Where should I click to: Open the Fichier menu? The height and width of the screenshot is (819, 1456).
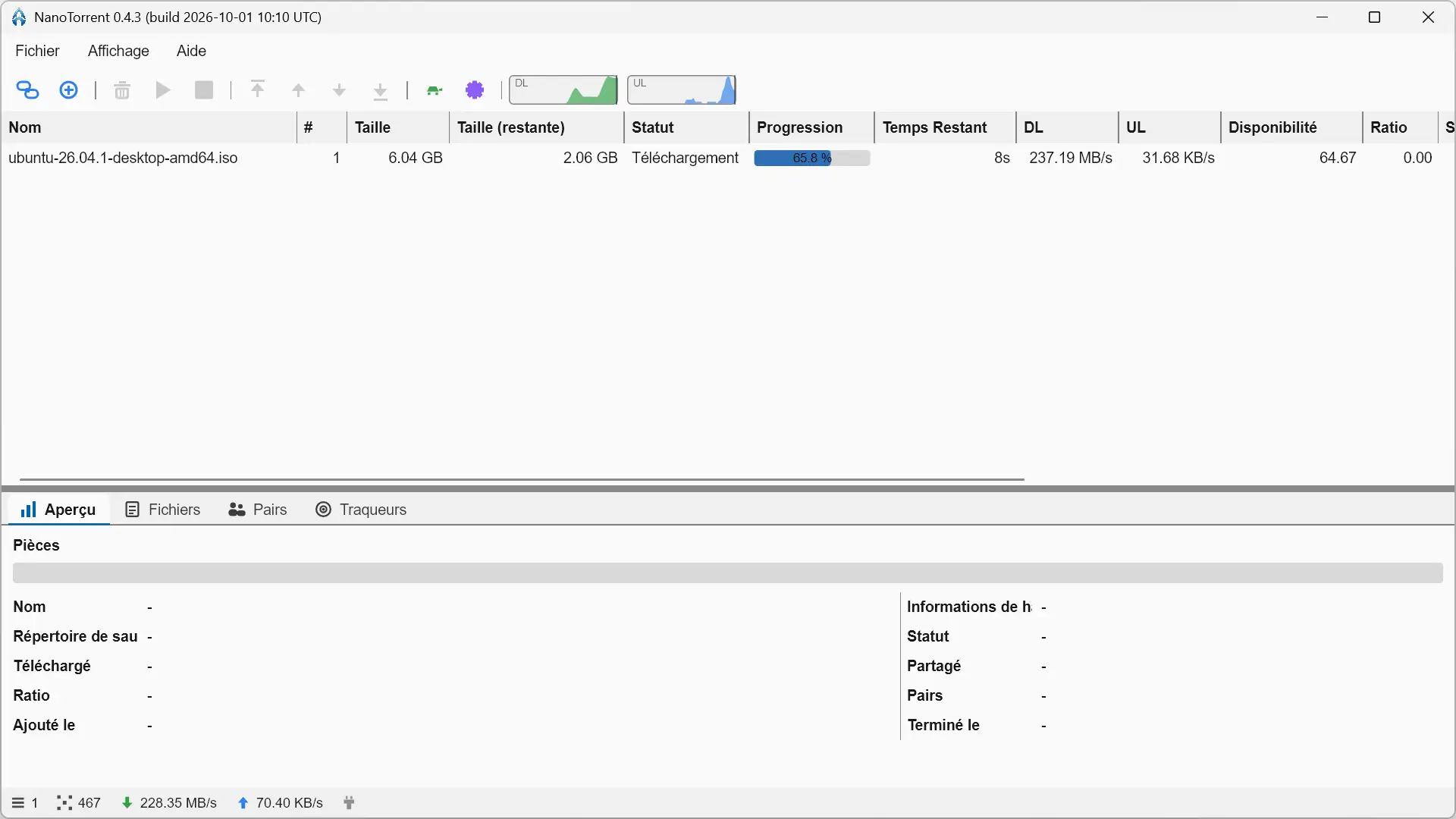point(37,51)
